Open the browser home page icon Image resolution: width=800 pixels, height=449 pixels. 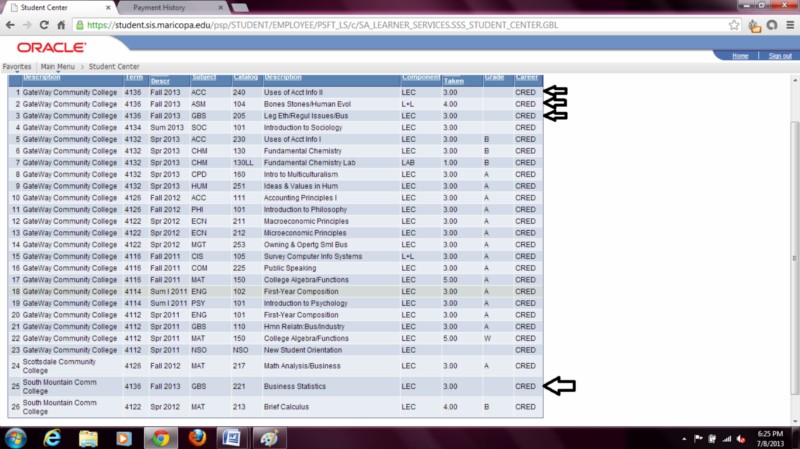point(61,25)
